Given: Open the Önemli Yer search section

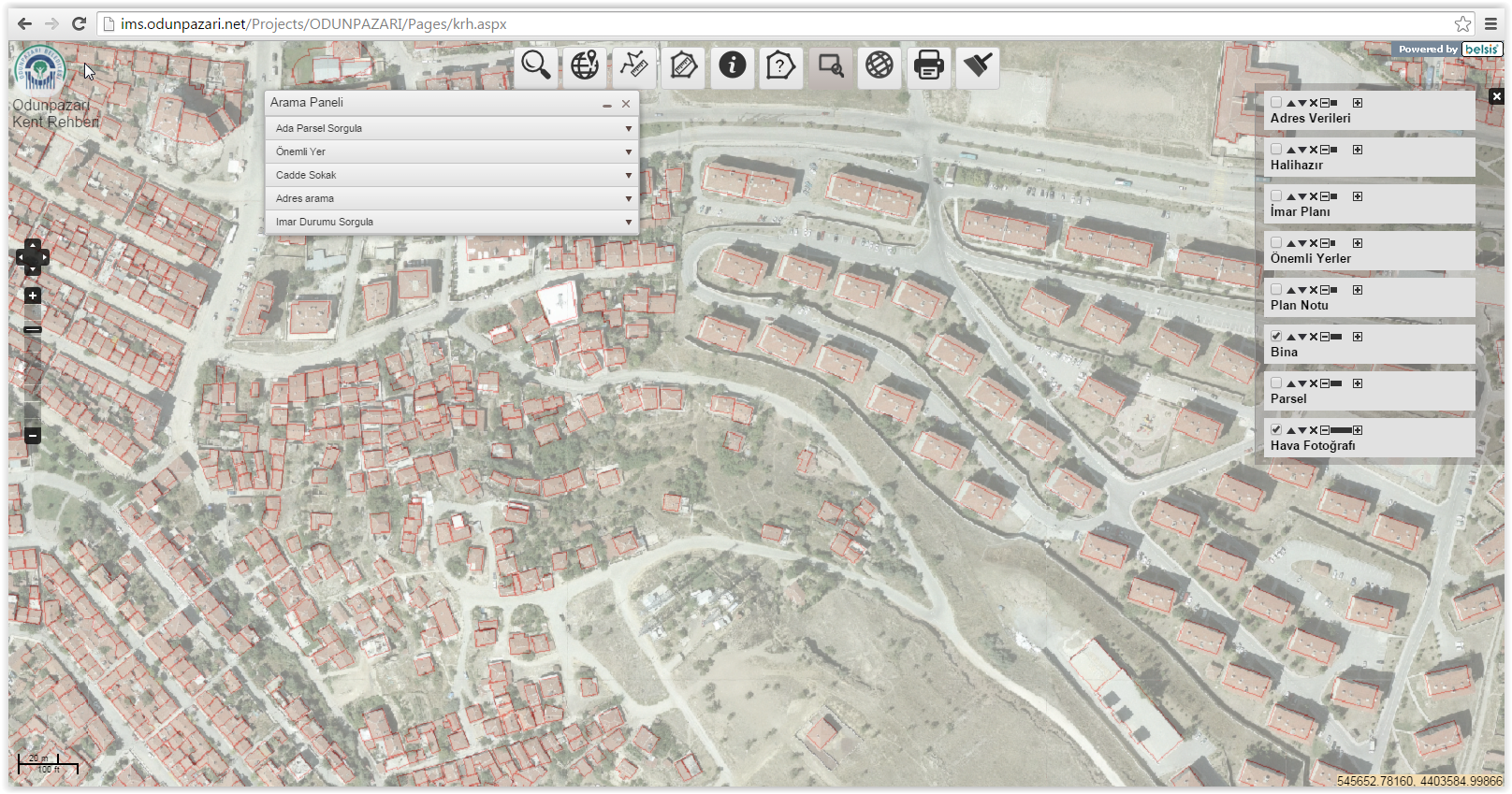Looking at the screenshot, I should [452, 152].
